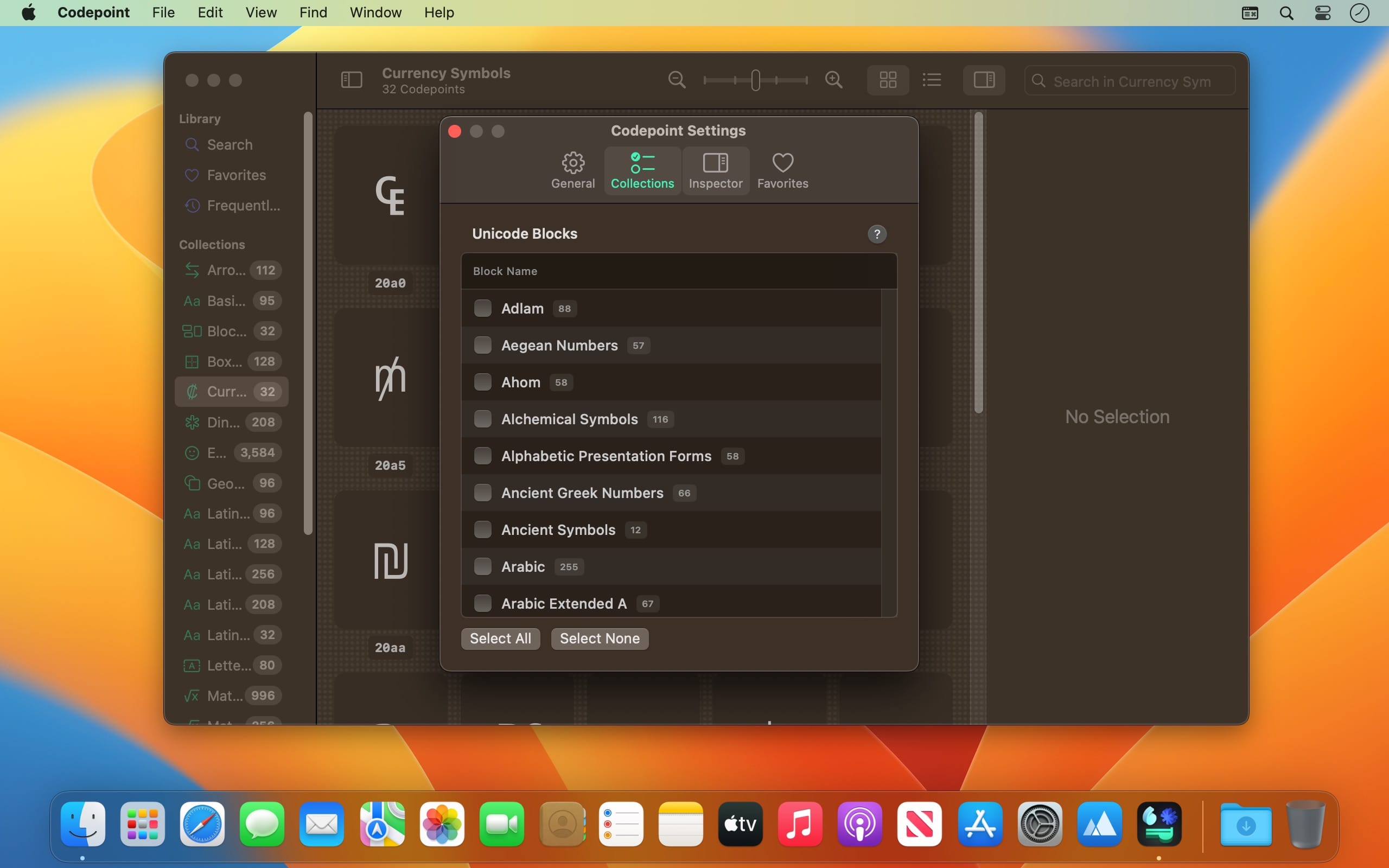1389x868 pixels.
Task: Click the Codepoint app icon in Dock
Action: (1159, 825)
